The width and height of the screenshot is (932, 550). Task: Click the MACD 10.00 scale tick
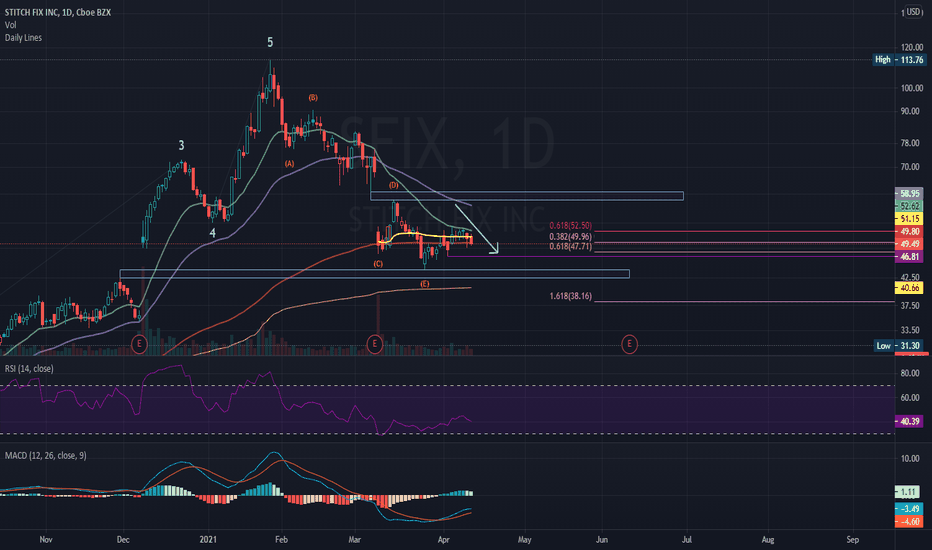[912, 458]
